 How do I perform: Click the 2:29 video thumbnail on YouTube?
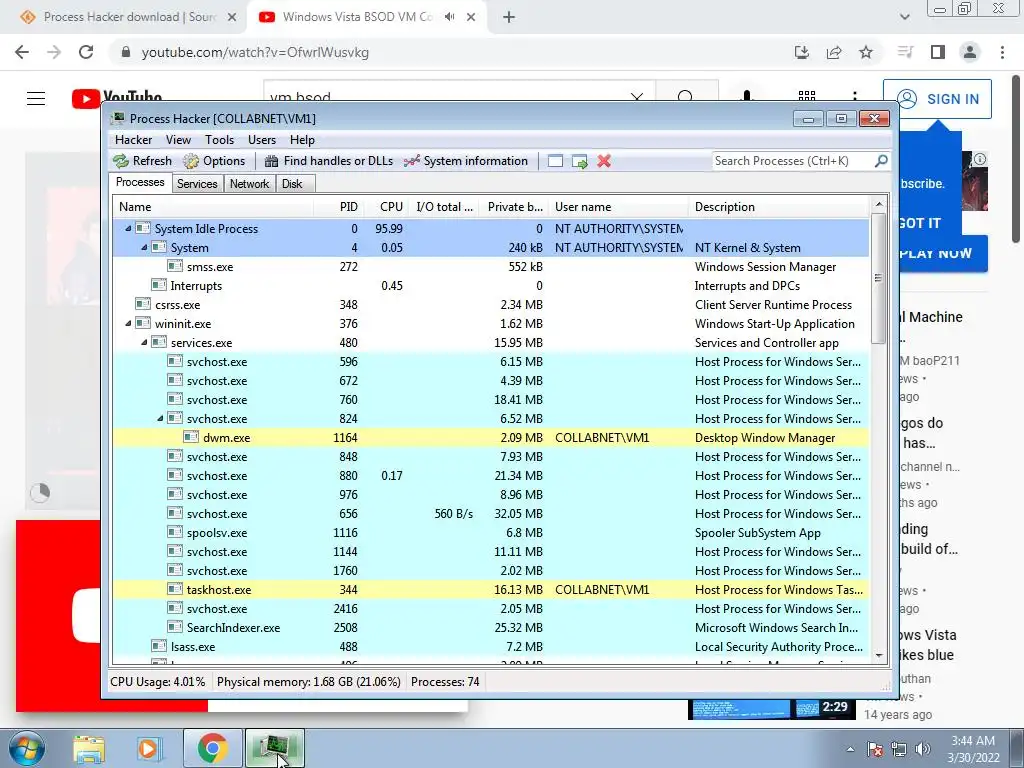(x=771, y=709)
